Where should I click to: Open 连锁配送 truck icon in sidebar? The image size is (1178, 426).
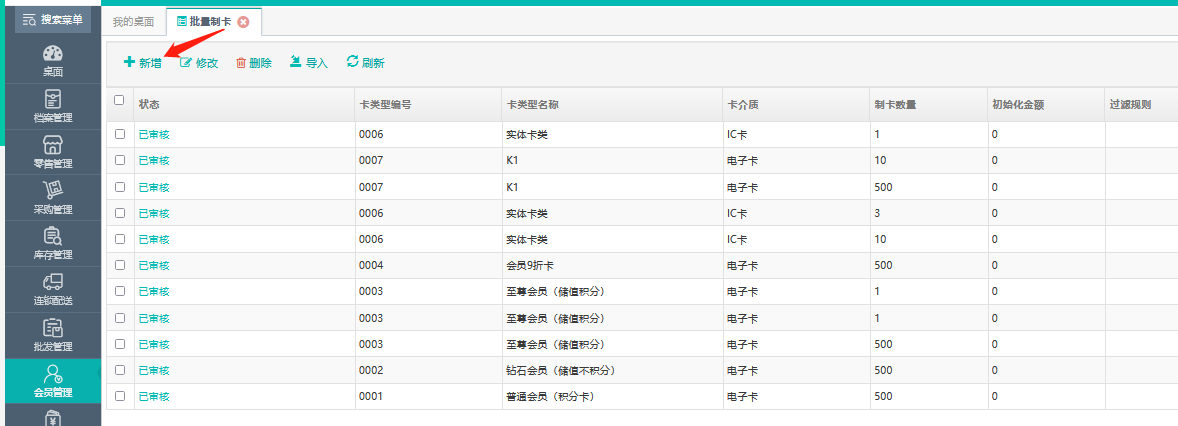click(x=53, y=290)
